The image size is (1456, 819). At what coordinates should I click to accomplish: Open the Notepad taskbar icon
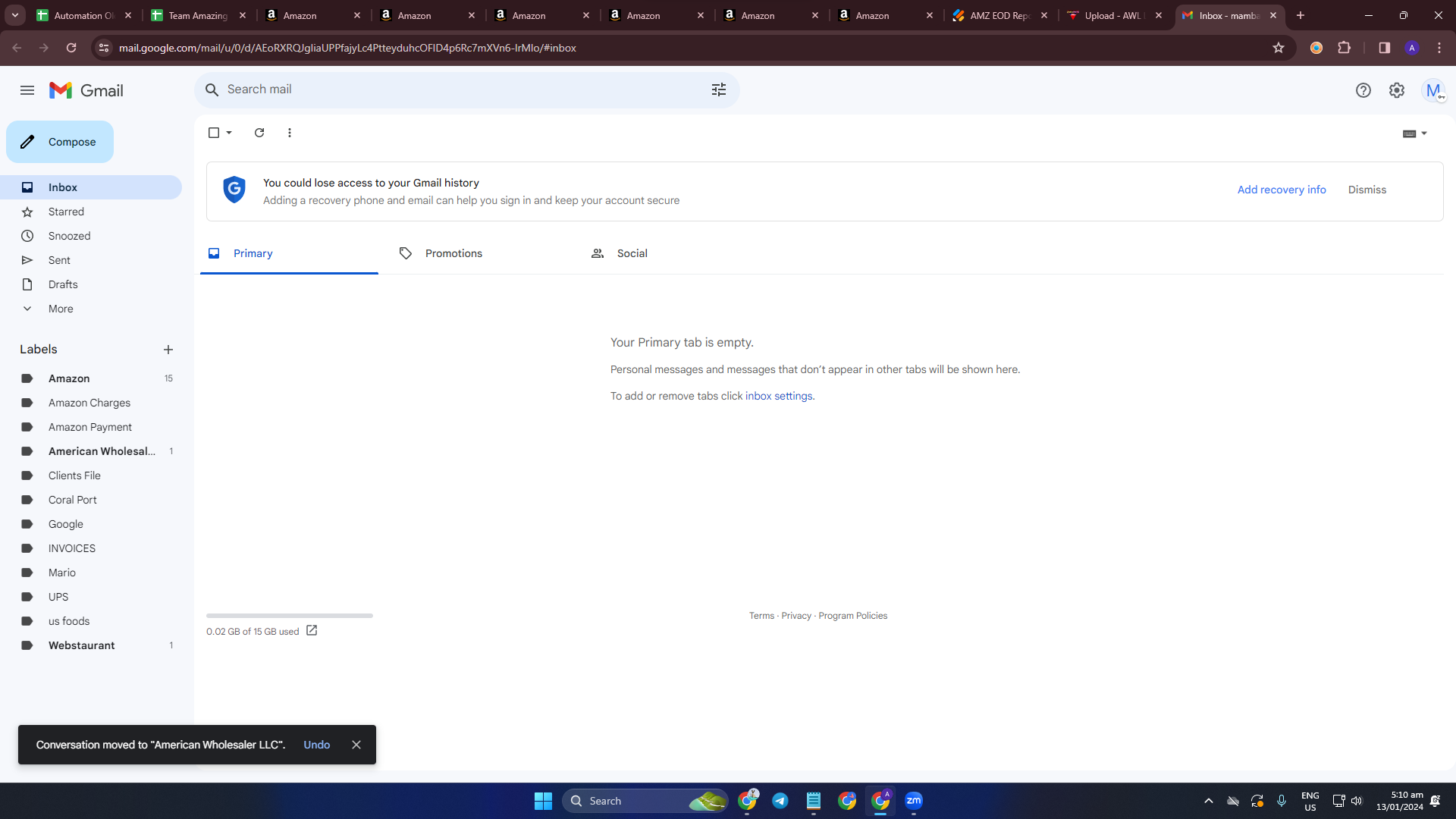814,801
